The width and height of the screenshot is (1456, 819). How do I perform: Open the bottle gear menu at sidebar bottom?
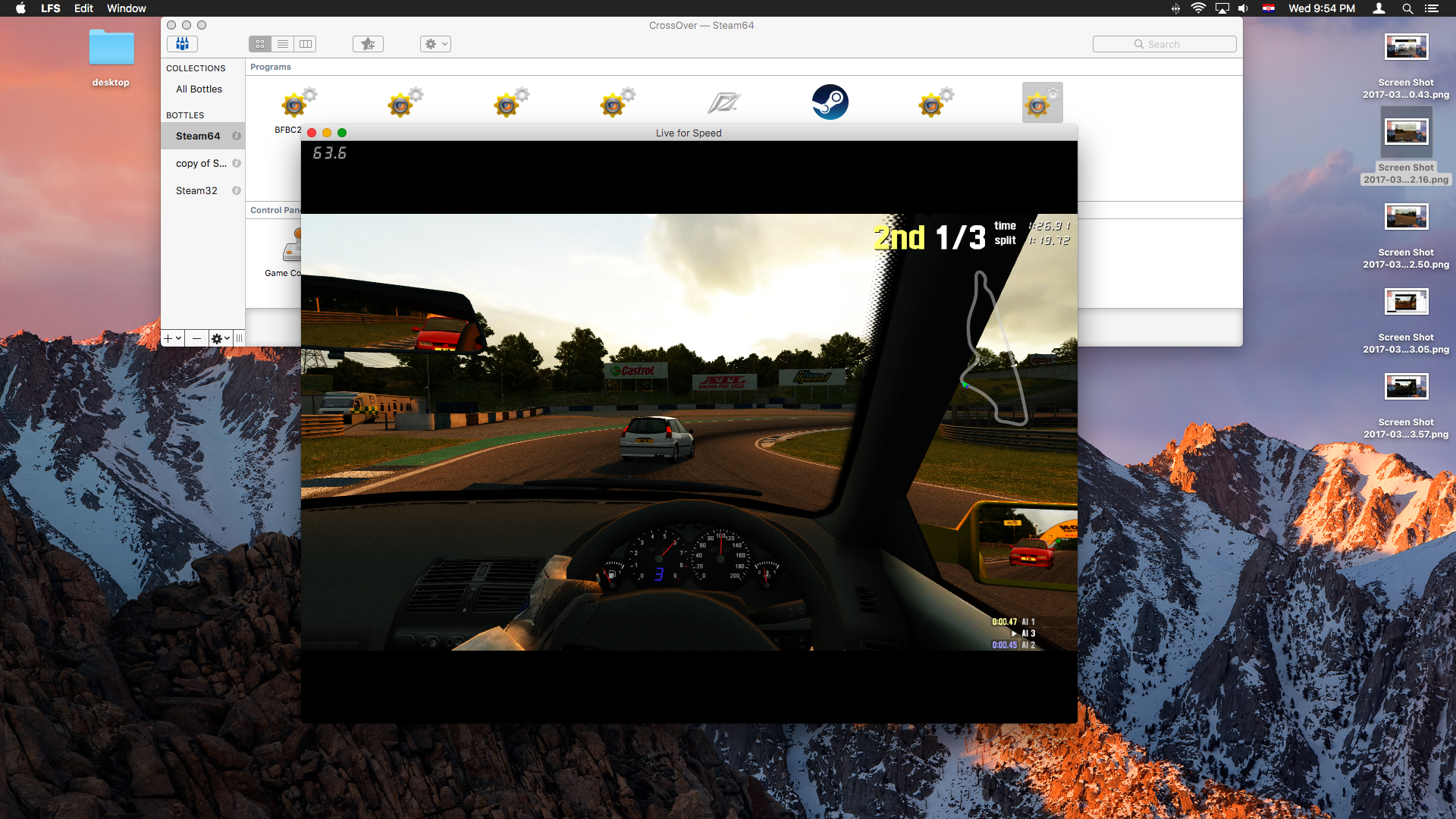click(x=221, y=338)
